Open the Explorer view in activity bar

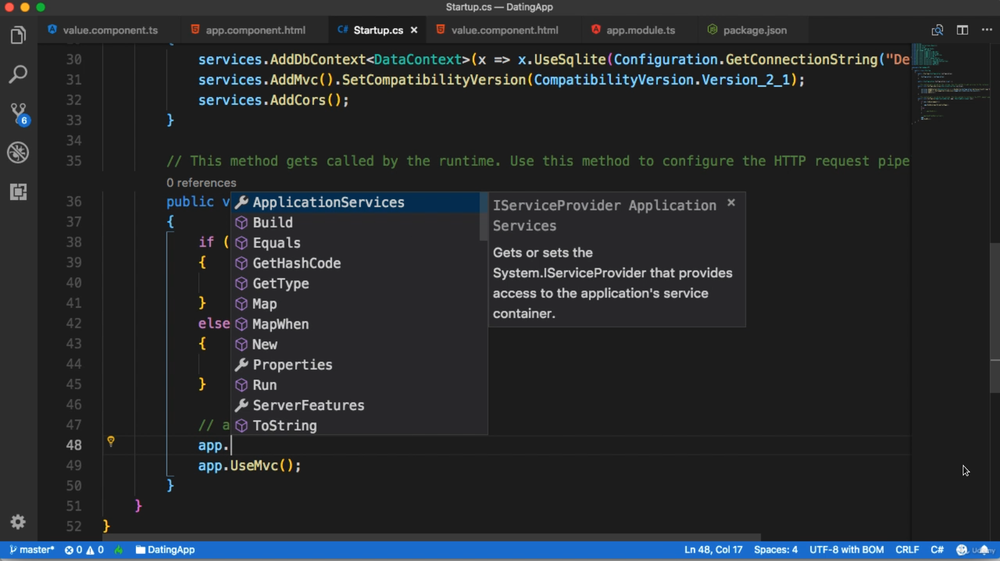(18, 36)
